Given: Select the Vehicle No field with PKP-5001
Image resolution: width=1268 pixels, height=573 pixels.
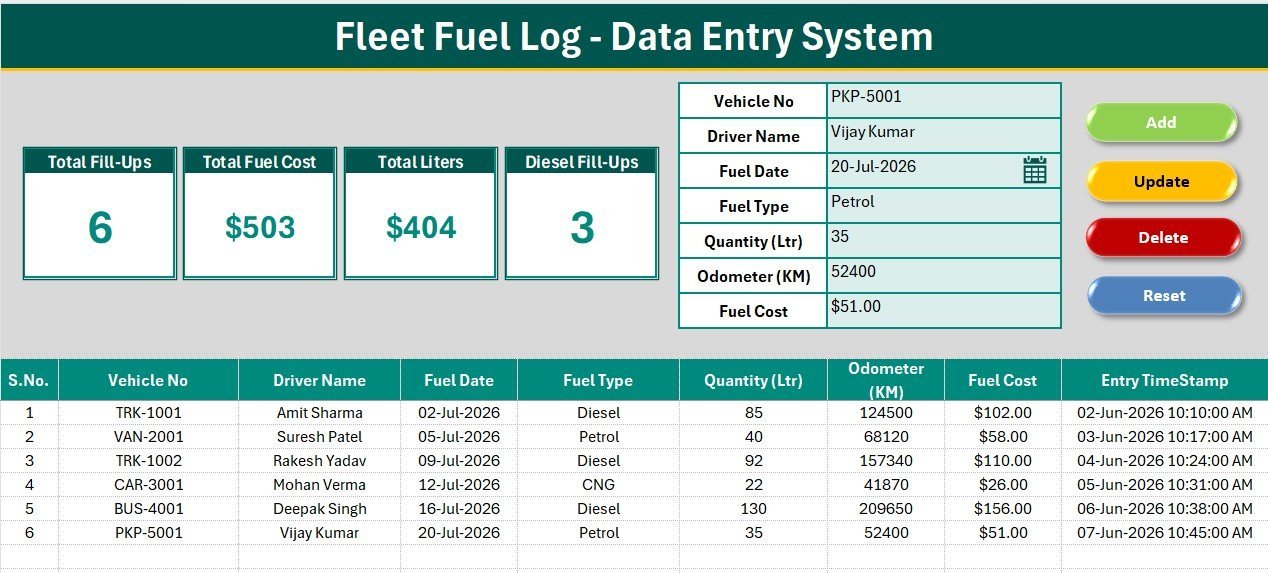Looking at the screenshot, I should click(x=944, y=100).
